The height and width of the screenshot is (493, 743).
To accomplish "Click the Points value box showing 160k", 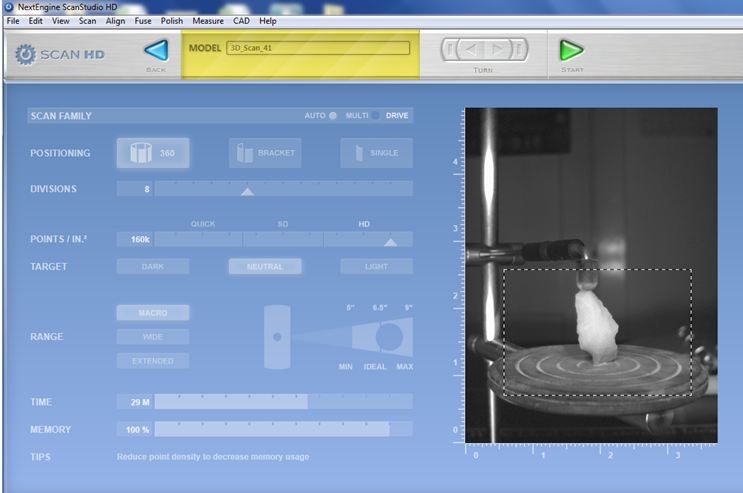I will (x=135, y=239).
